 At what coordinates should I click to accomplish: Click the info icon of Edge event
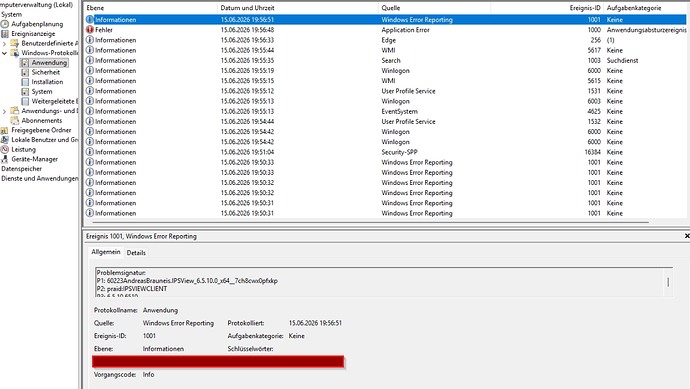[90, 40]
